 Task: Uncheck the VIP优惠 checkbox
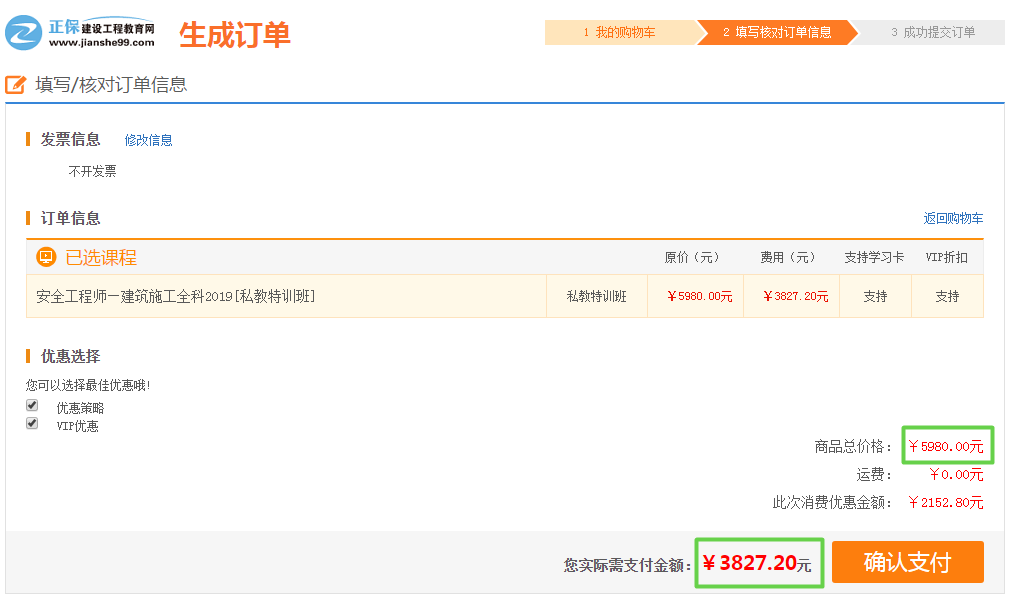click(32, 424)
